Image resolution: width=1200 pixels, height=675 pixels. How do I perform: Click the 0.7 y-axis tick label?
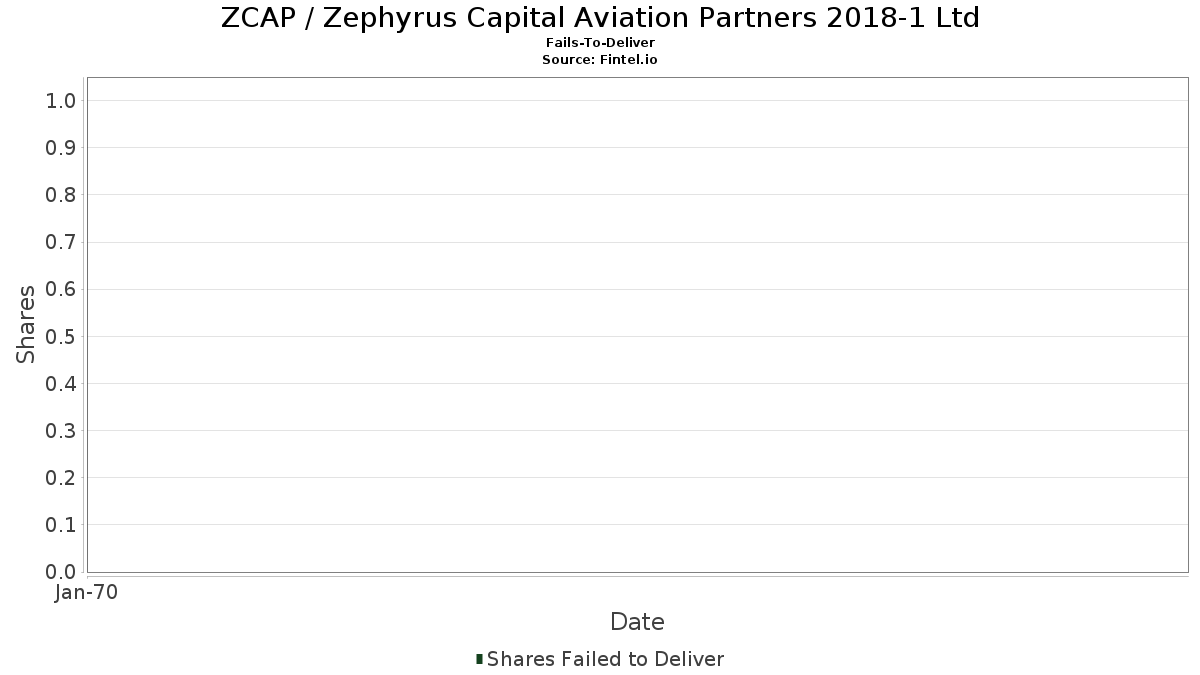61,242
